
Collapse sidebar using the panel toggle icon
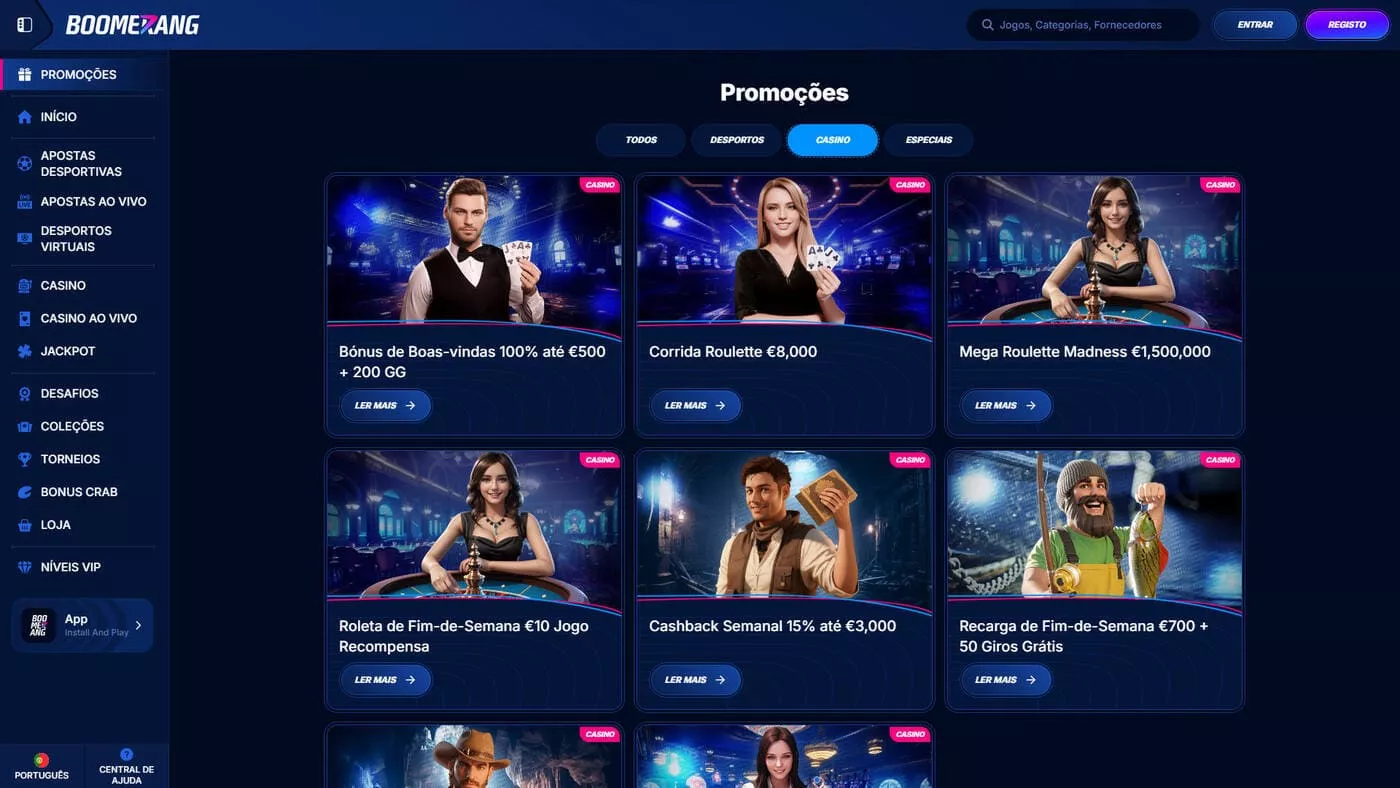tap(25, 25)
